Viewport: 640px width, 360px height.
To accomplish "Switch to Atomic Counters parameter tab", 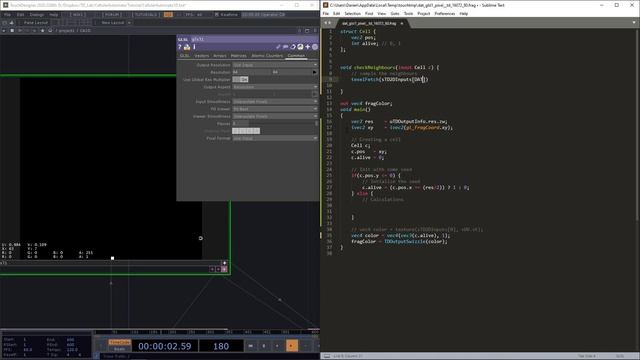I will point(267,56).
